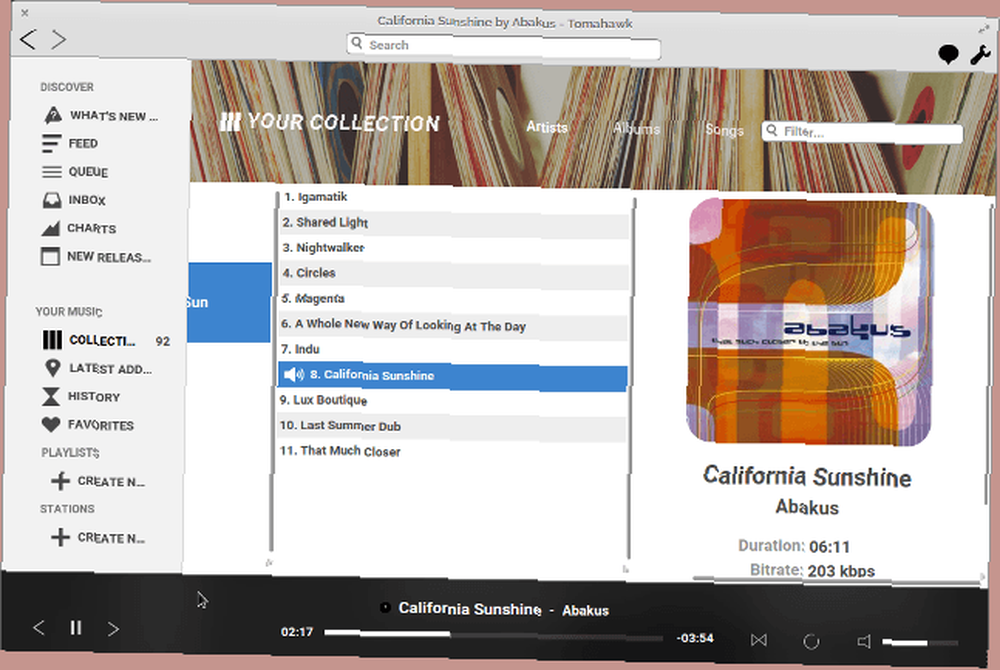Toggle shuffle mode in the player bar
1000x670 pixels.
pyautogui.click(x=759, y=640)
